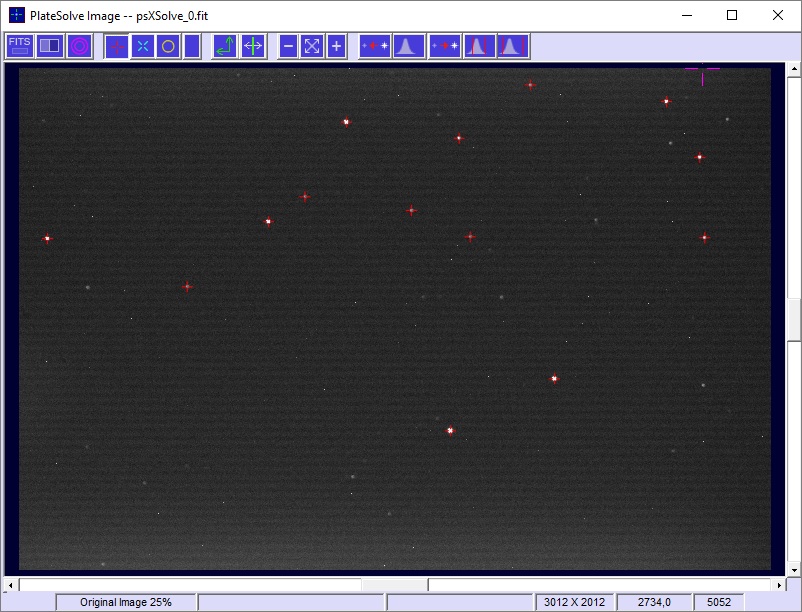
Task: Open the FITS header button
Action: tap(19, 46)
